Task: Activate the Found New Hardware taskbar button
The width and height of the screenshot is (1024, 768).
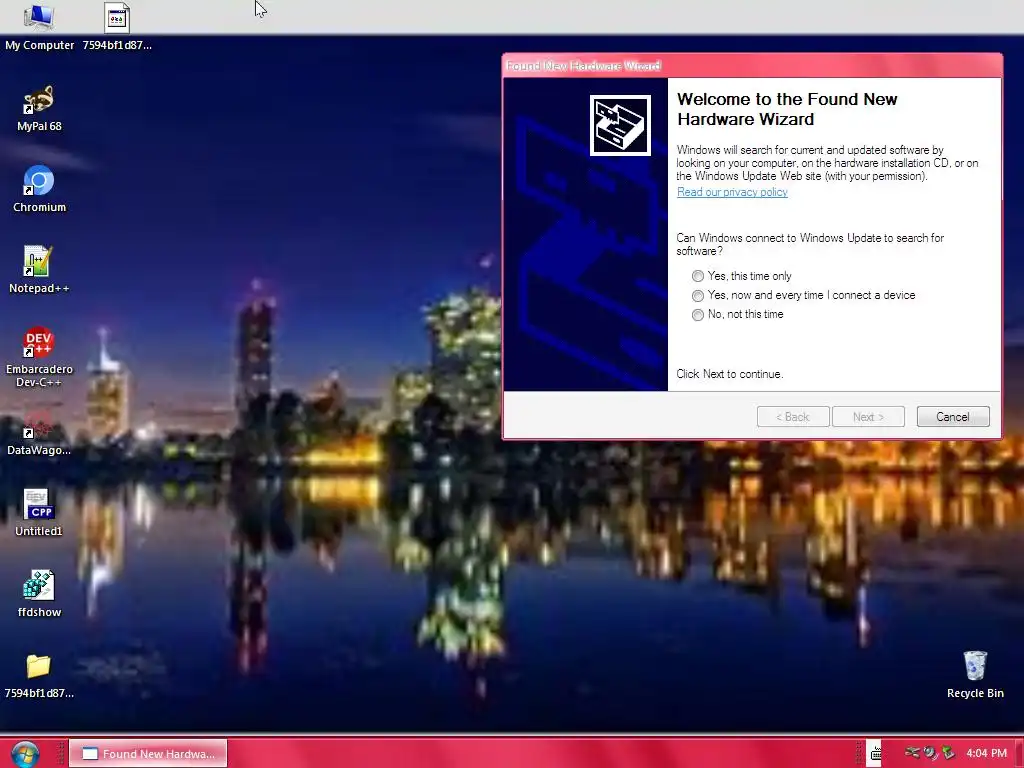Action: (x=148, y=754)
